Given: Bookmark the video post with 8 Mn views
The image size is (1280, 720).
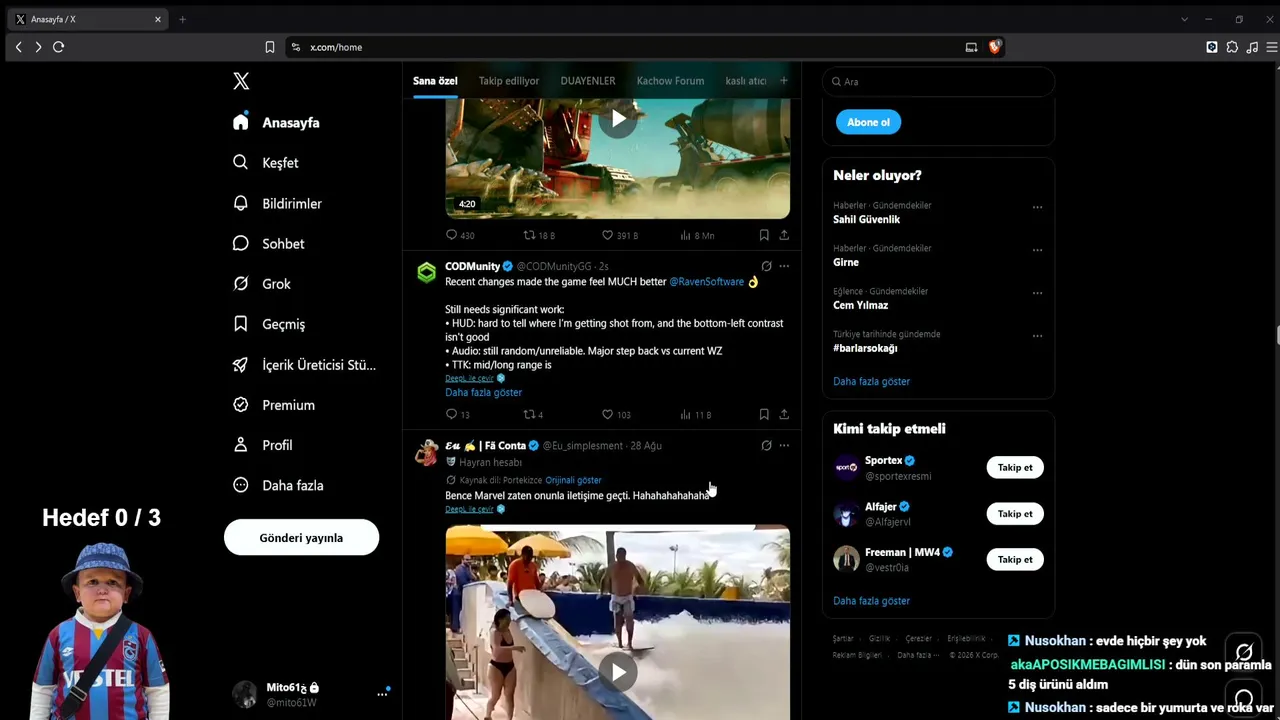Looking at the screenshot, I should coord(764,235).
